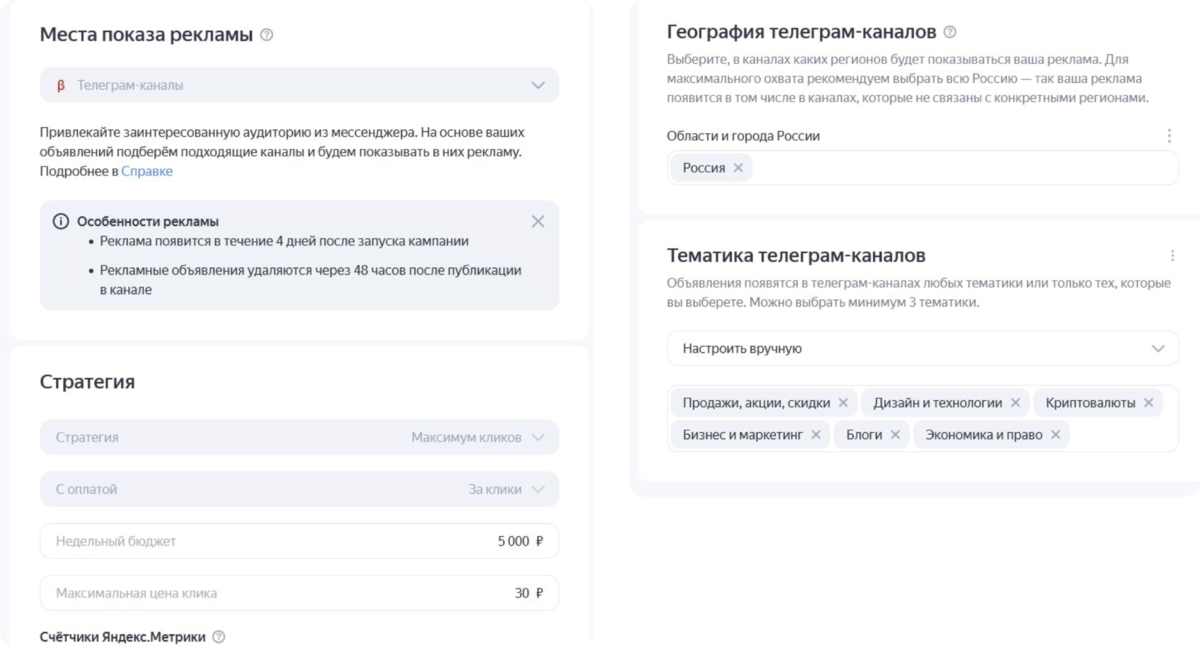Image resolution: width=1200 pixels, height=647 pixels.
Task: Open help icon next to Счётчики Яндекс.Метрики
Action: pos(219,637)
